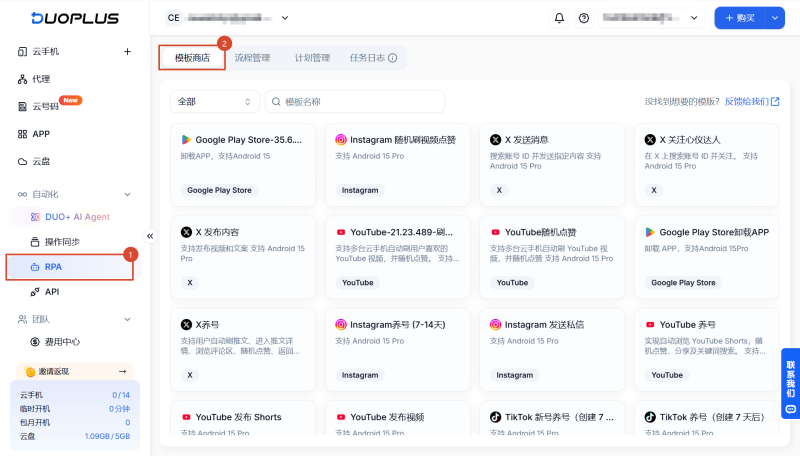Switch to the 任务日志 tab
The image size is (800, 456).
click(x=367, y=58)
